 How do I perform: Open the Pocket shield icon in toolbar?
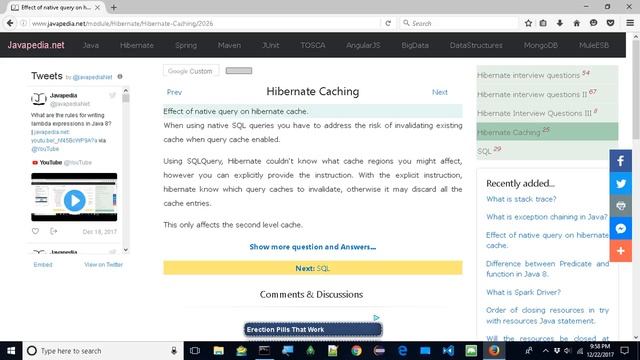611,23
